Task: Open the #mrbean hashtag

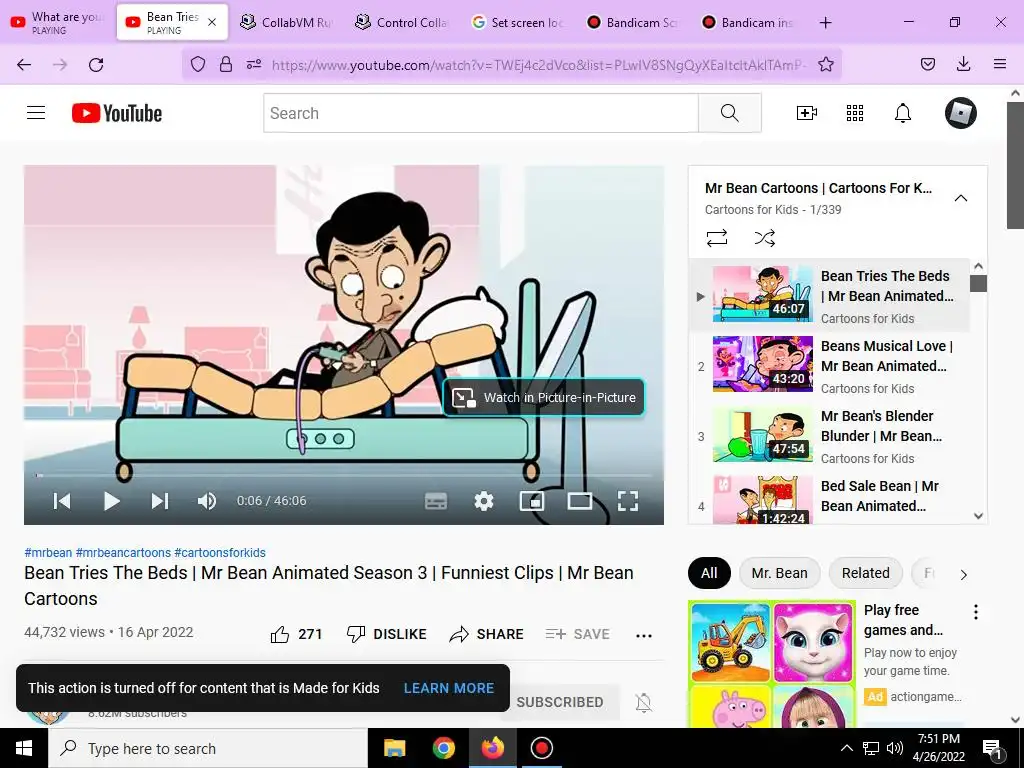Action: [x=48, y=552]
